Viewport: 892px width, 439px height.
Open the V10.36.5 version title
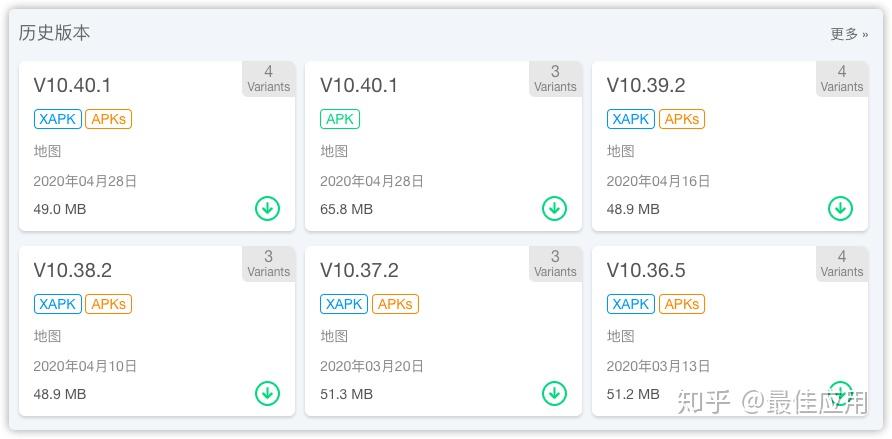[646, 270]
